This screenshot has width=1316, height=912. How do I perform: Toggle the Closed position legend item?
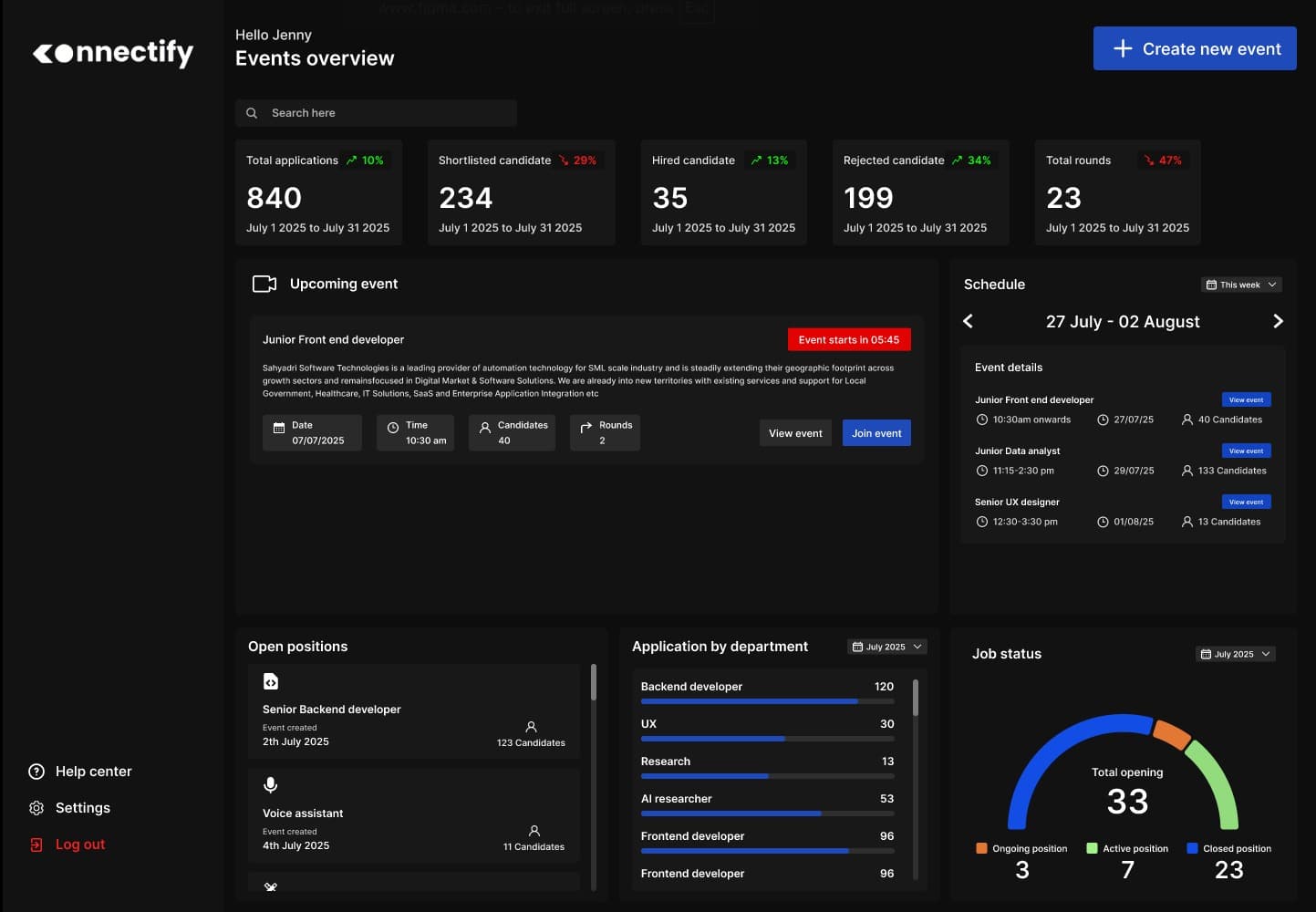click(1228, 848)
